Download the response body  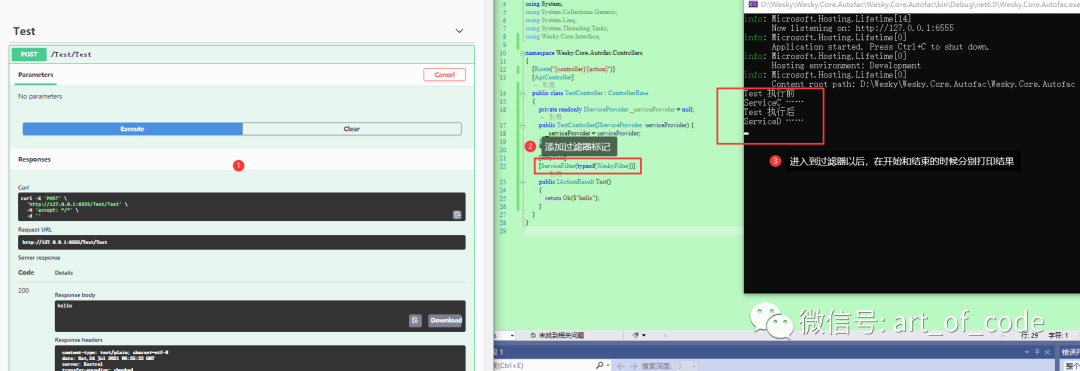point(446,320)
